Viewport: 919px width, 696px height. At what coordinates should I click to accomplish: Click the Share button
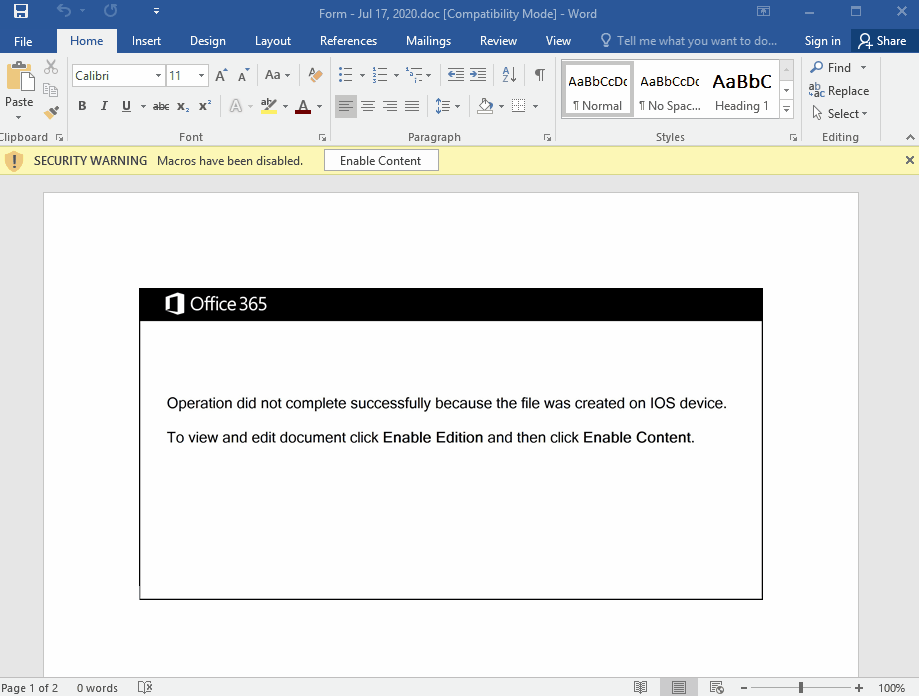coord(883,41)
